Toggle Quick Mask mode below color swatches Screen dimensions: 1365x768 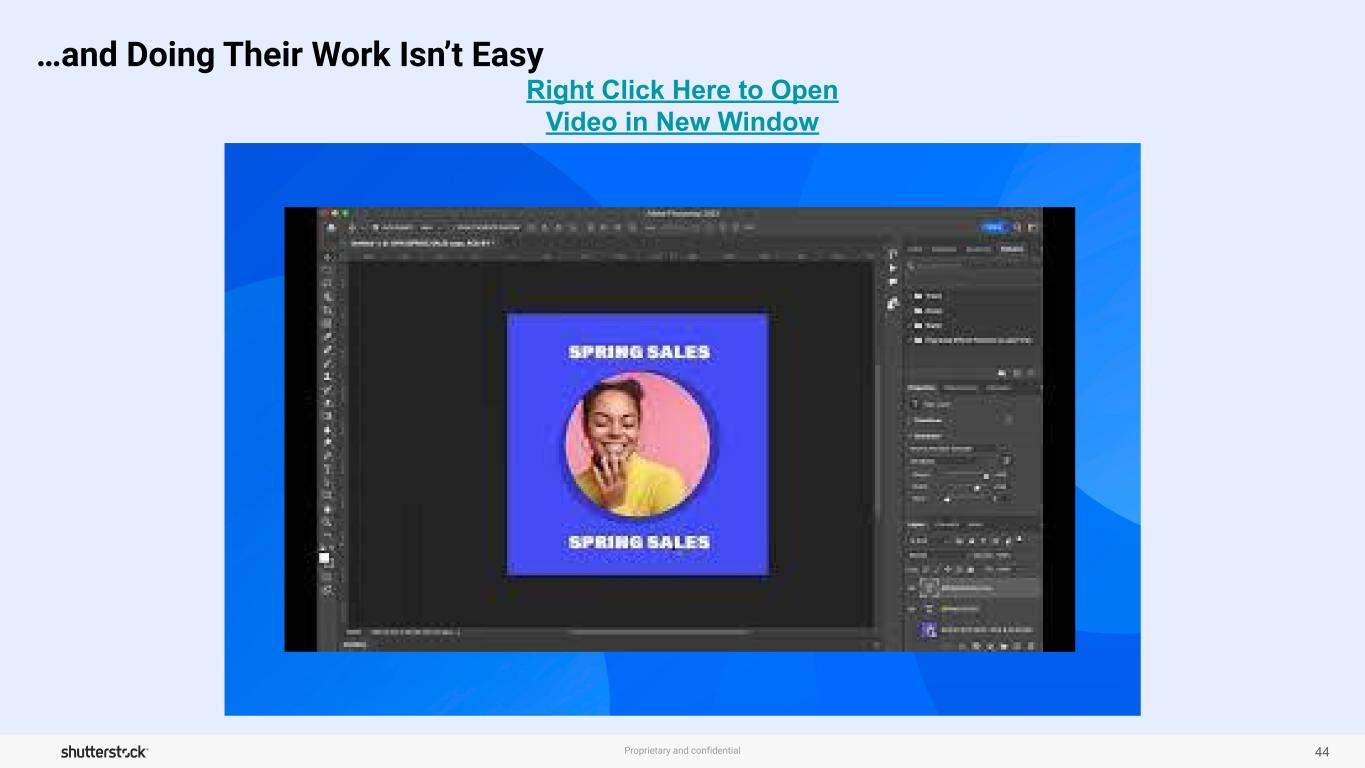[327, 577]
